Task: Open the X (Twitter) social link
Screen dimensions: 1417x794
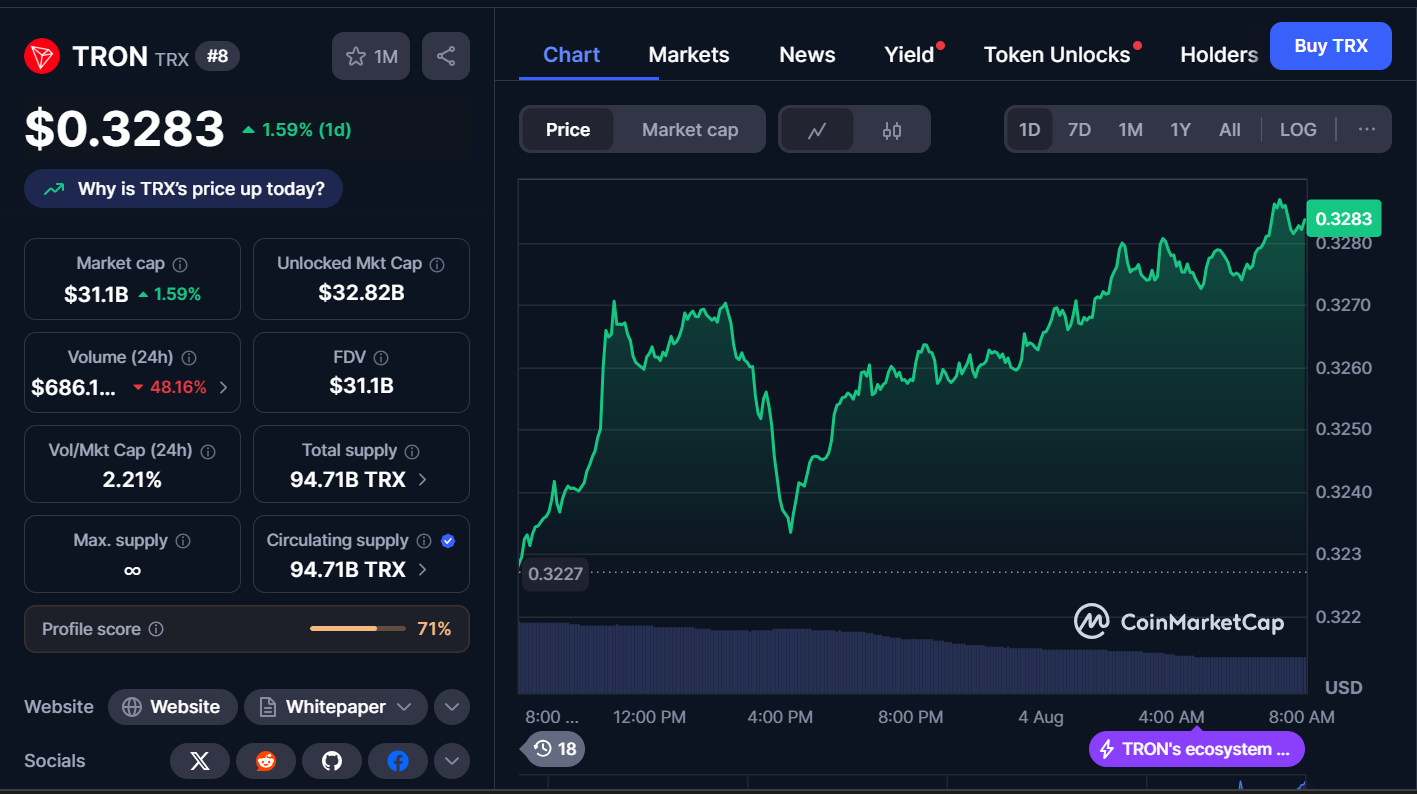Action: click(x=200, y=761)
